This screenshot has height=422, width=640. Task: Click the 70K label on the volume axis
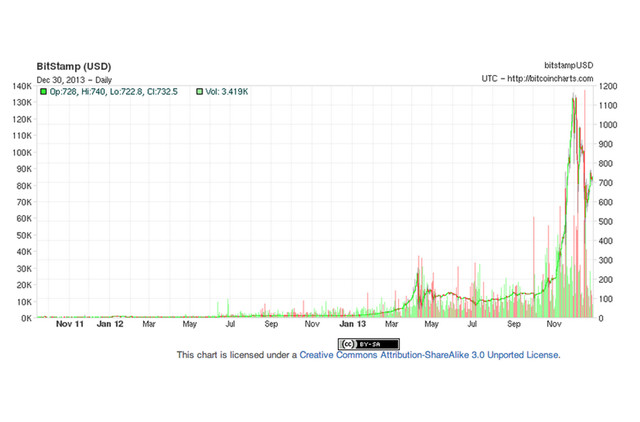[24, 202]
